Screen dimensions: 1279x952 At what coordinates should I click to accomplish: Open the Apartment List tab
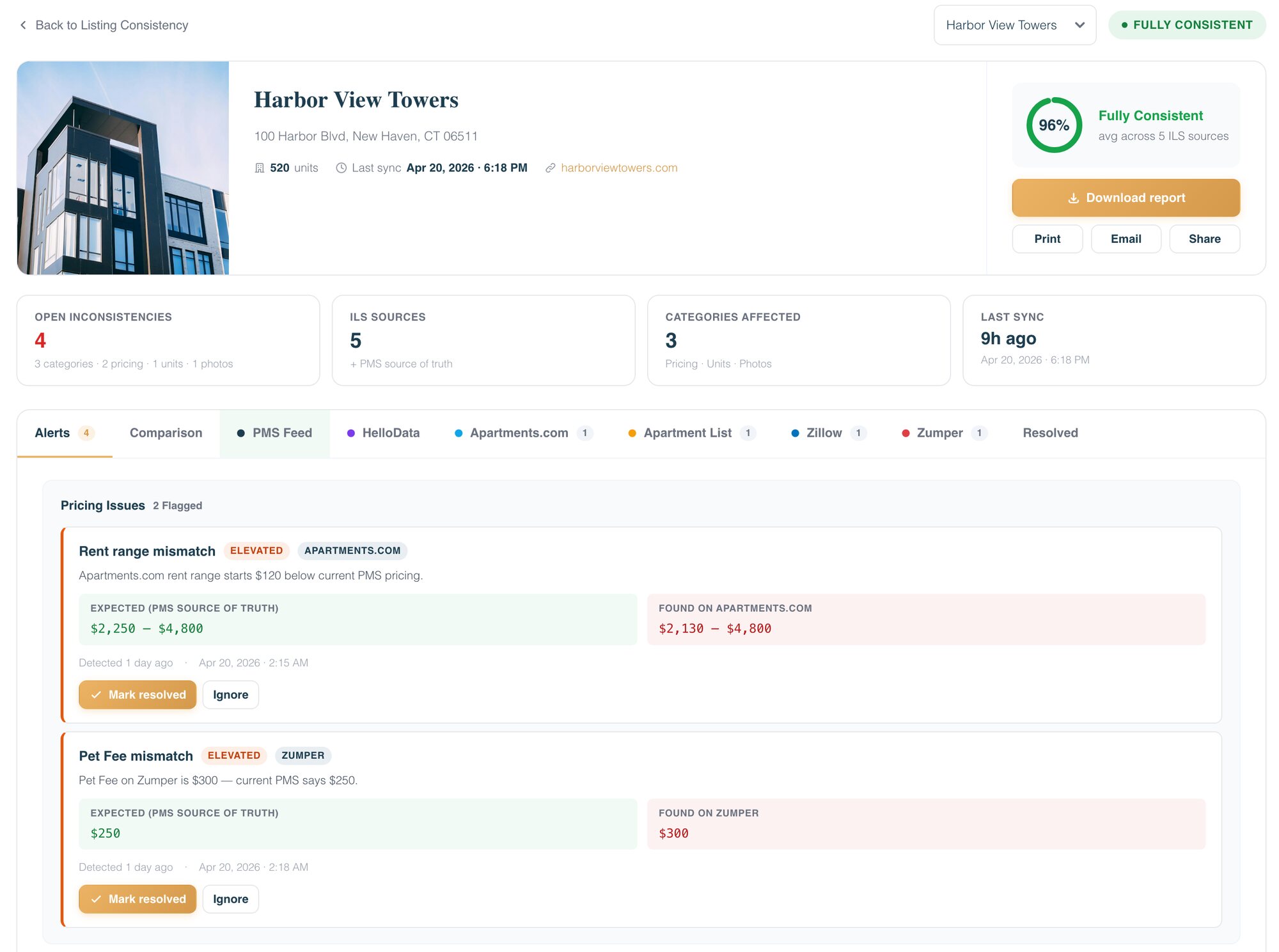pyautogui.click(x=692, y=433)
